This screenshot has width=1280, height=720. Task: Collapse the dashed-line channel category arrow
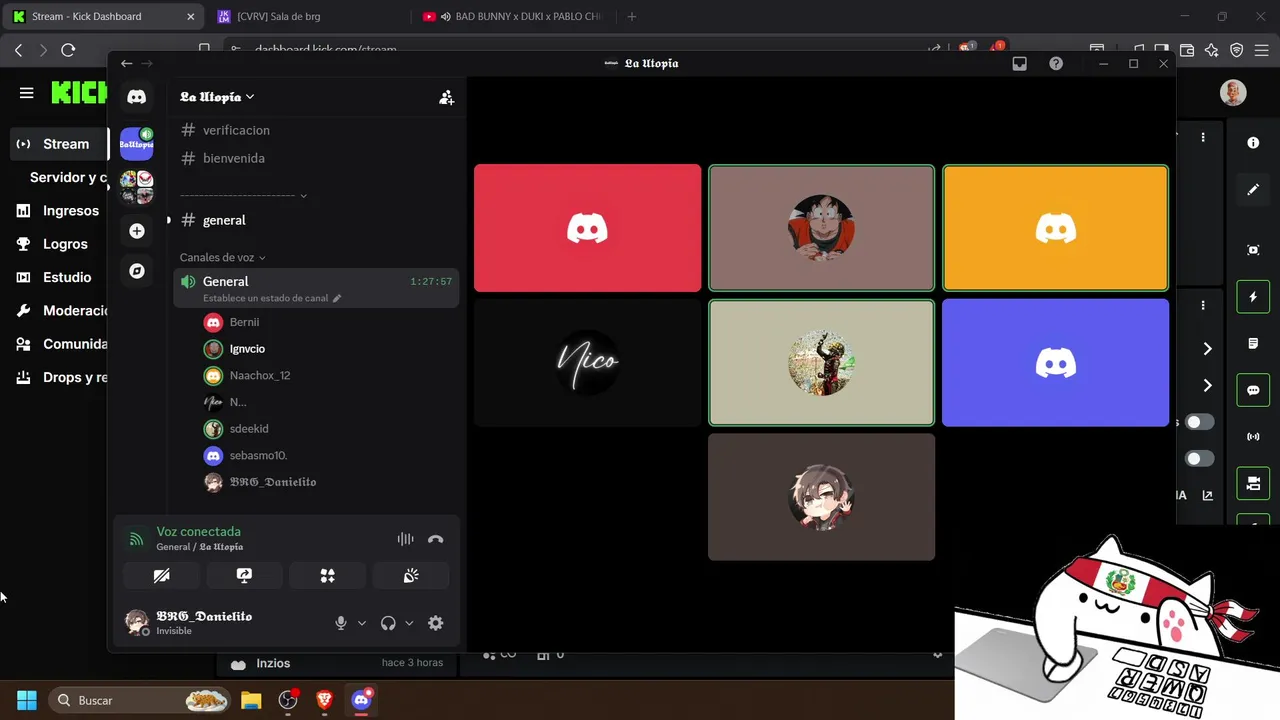[303, 196]
